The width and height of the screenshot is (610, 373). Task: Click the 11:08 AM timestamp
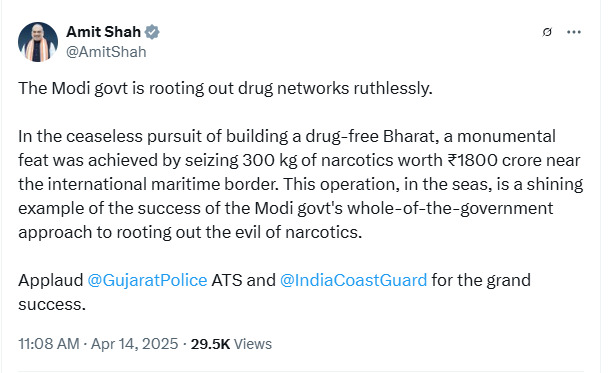49,344
